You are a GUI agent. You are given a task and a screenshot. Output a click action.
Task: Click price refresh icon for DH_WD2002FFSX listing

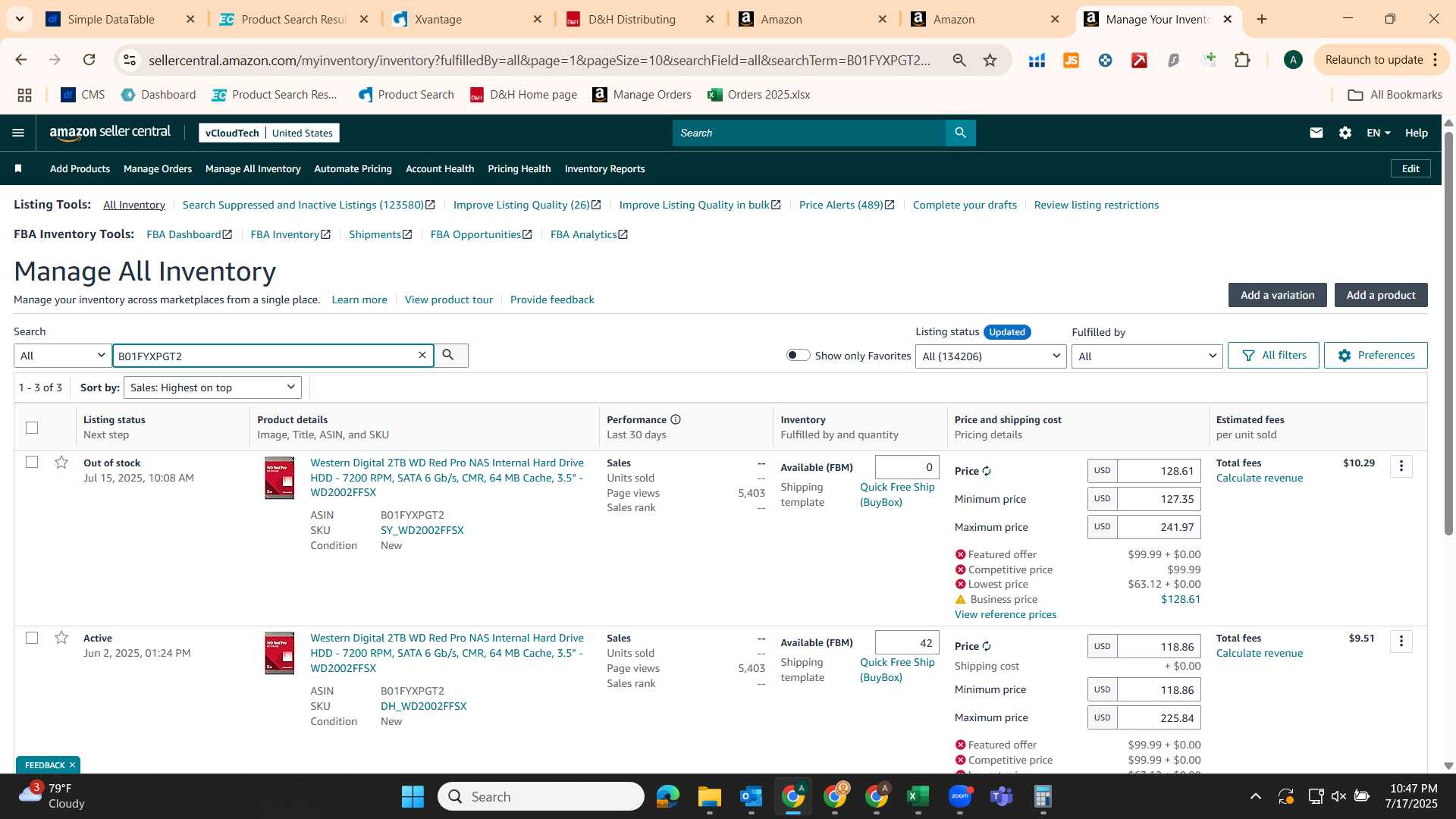coord(987,646)
